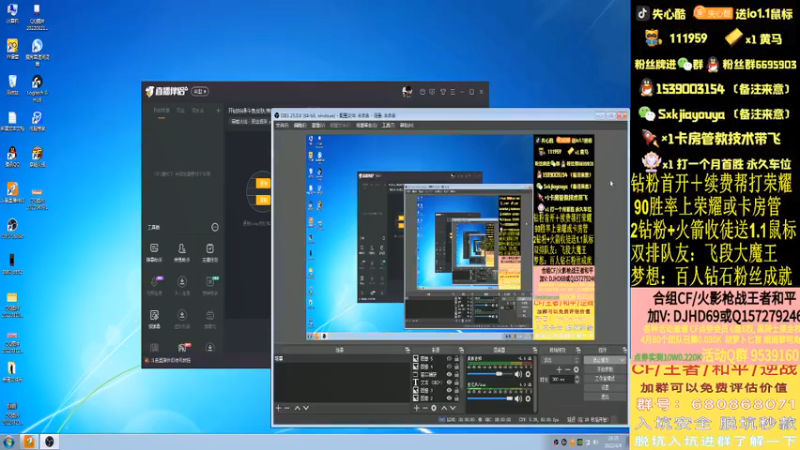Click 工作室模式 button in OBS controls
The height and width of the screenshot is (450, 800).
click(x=605, y=379)
